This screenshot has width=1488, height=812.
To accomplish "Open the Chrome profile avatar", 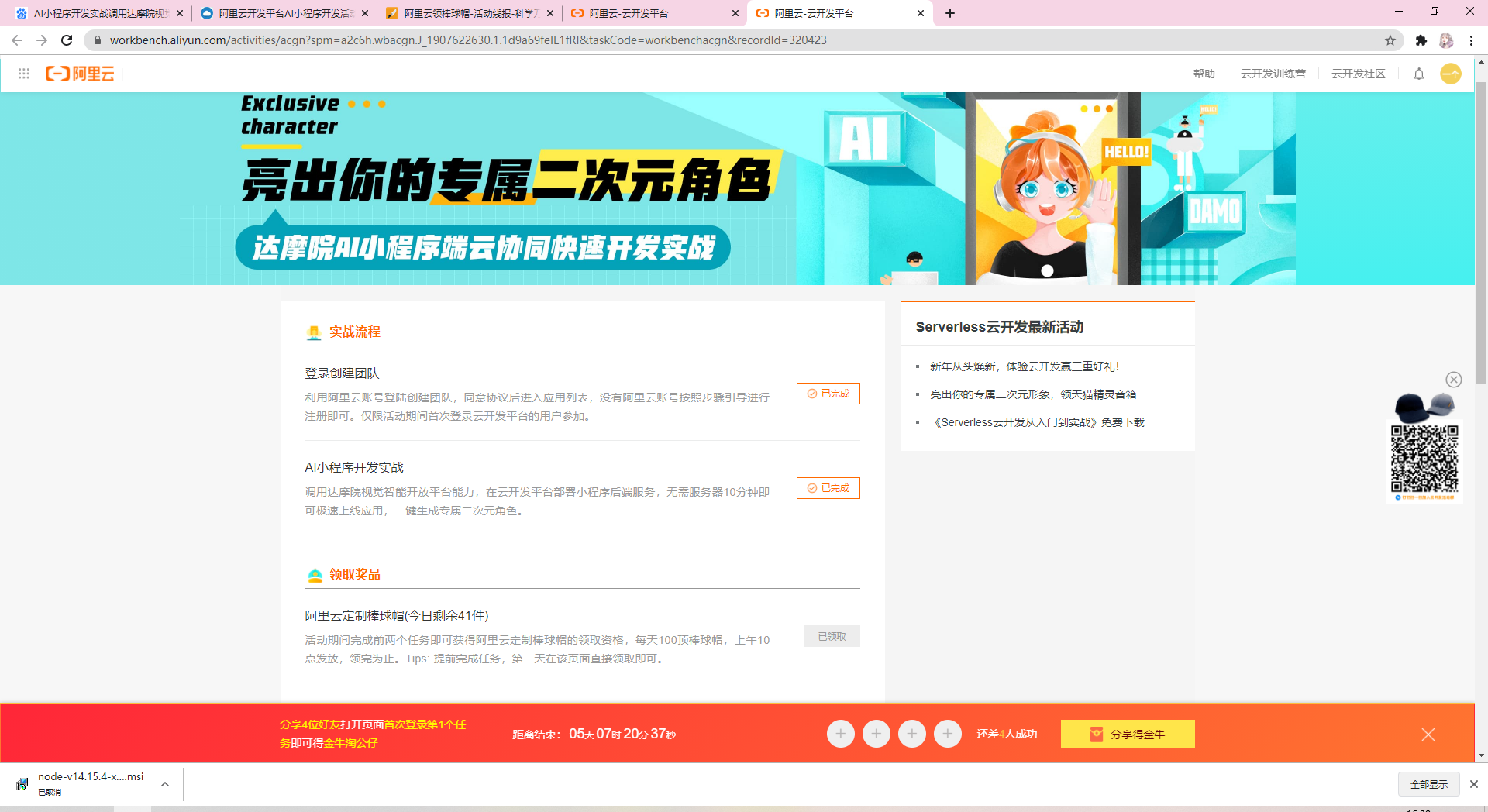I will click(1446, 40).
